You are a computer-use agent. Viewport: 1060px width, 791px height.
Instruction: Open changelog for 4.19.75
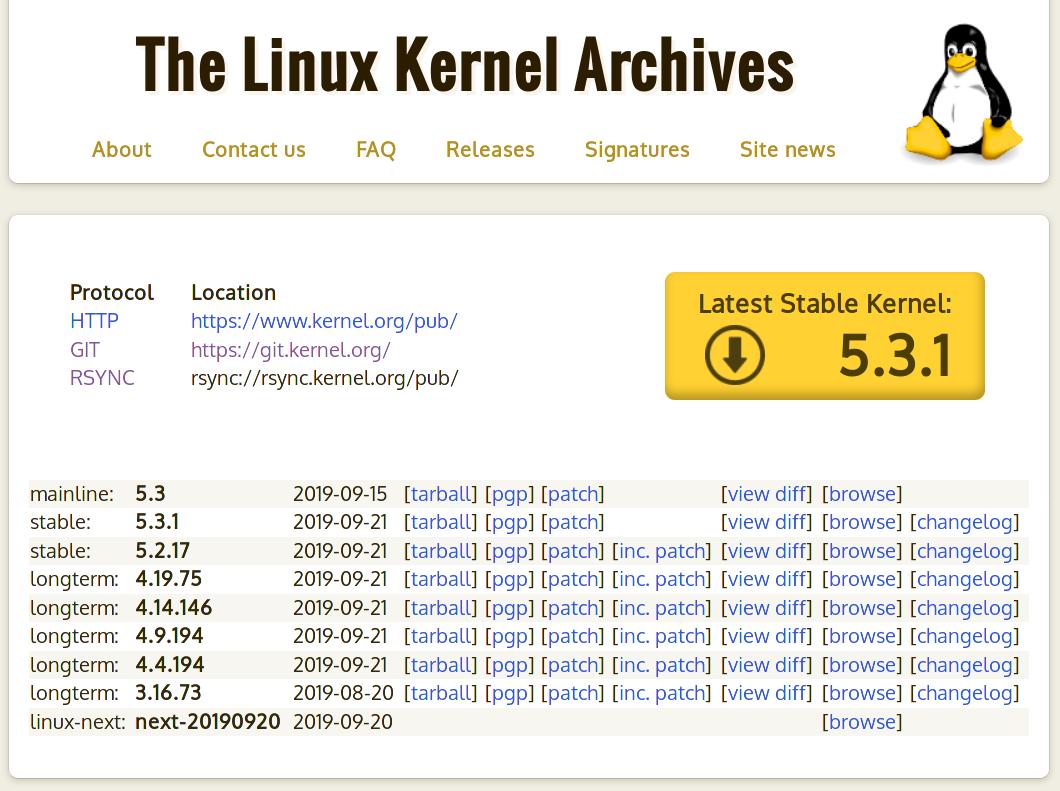[x=965, y=579]
